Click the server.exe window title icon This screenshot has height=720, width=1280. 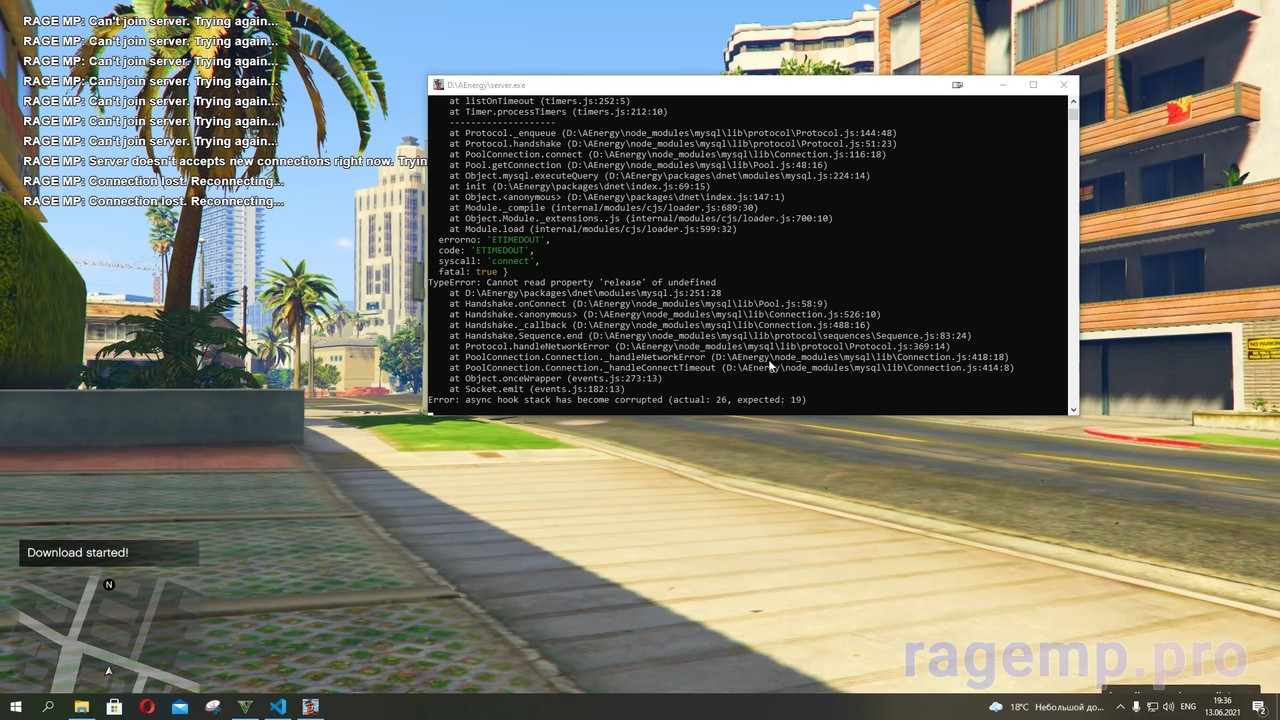coord(438,86)
